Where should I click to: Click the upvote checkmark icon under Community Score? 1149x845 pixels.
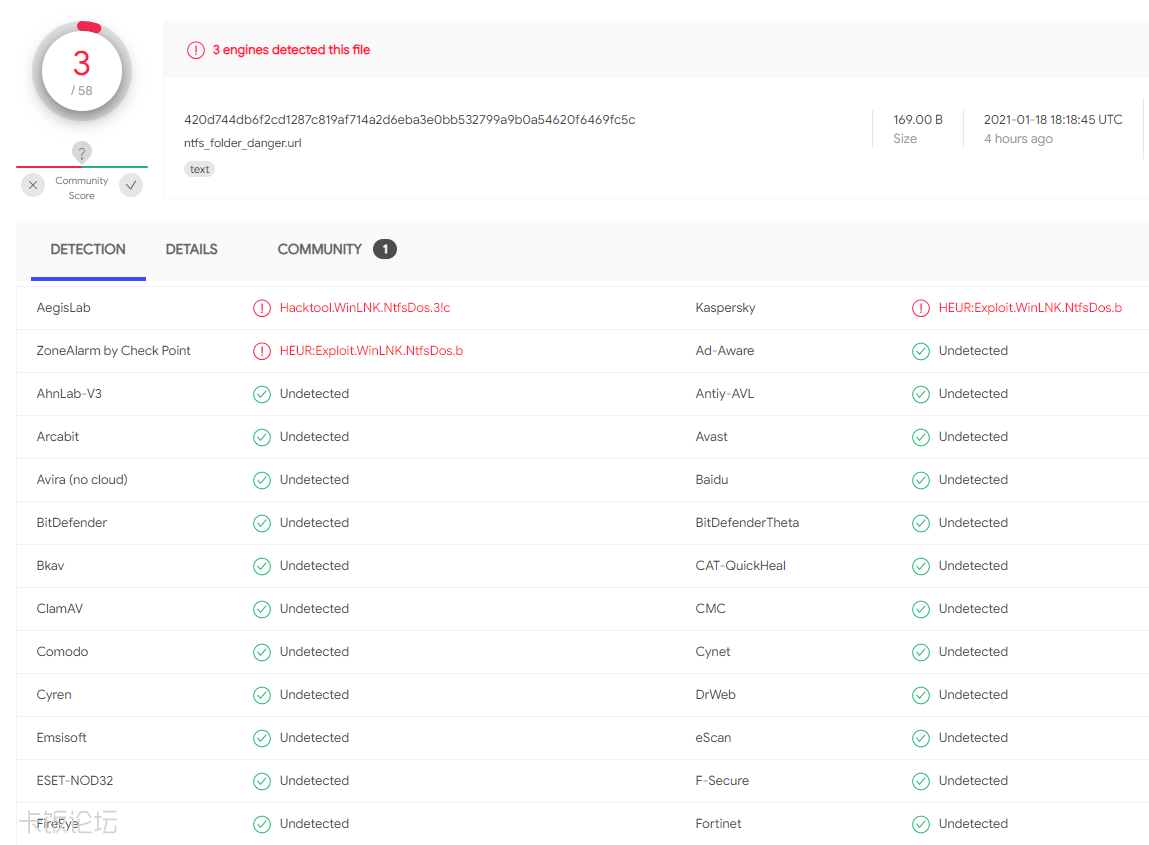pyautogui.click(x=130, y=185)
